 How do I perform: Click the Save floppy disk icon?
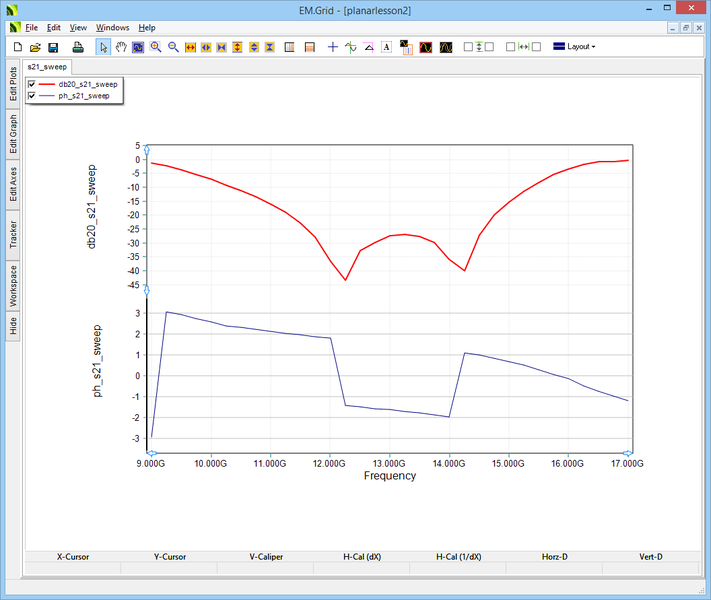point(53,47)
